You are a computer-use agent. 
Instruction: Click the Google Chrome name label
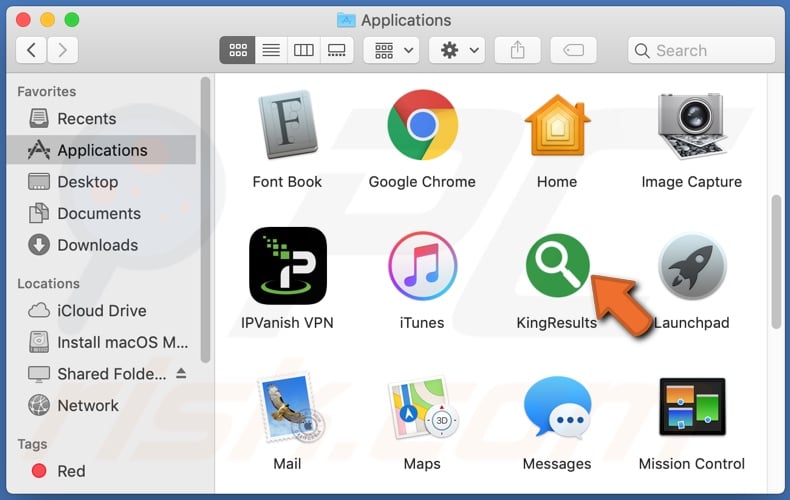[422, 182]
